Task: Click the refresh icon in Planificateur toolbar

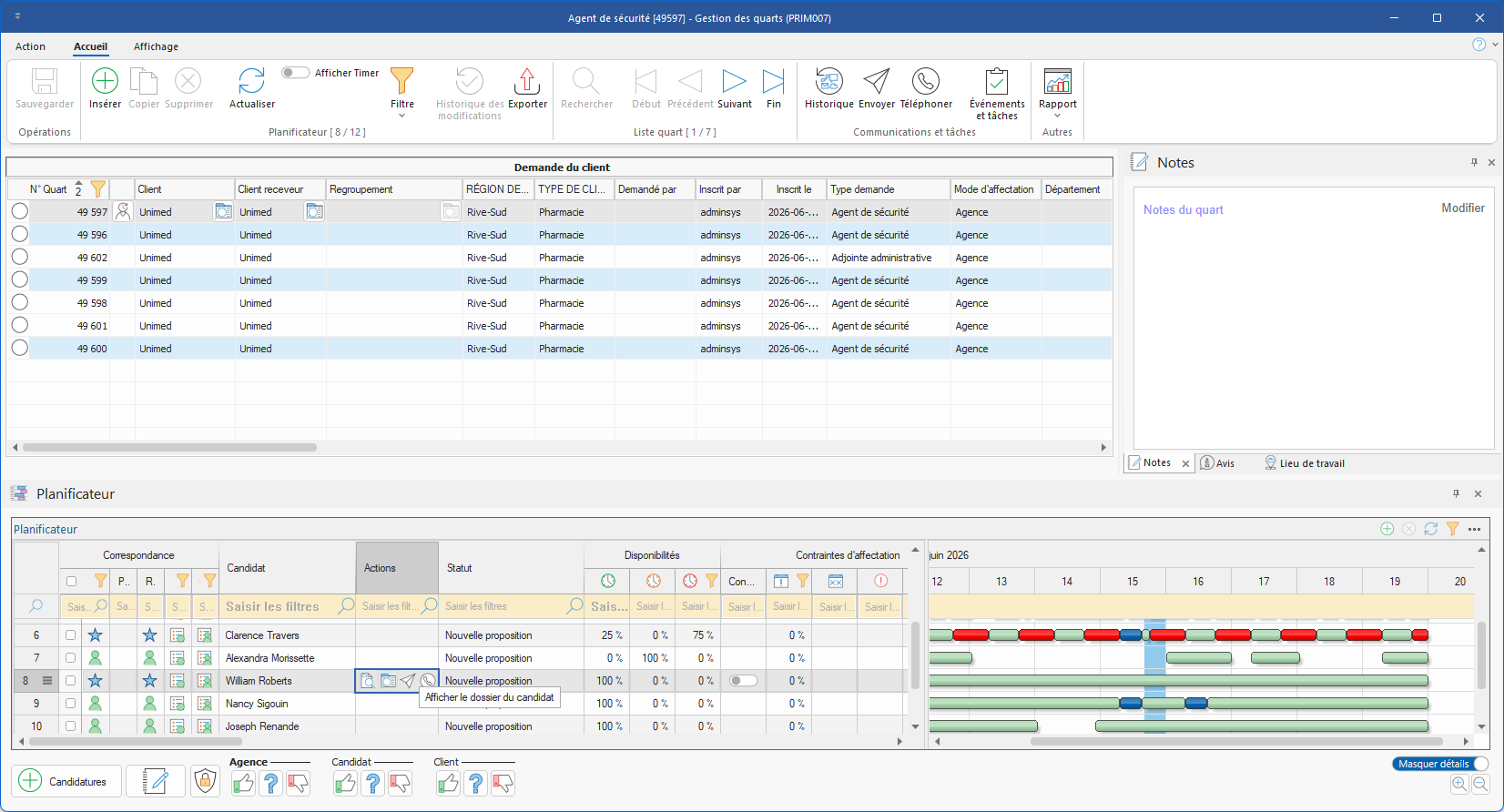Action: (x=1430, y=529)
